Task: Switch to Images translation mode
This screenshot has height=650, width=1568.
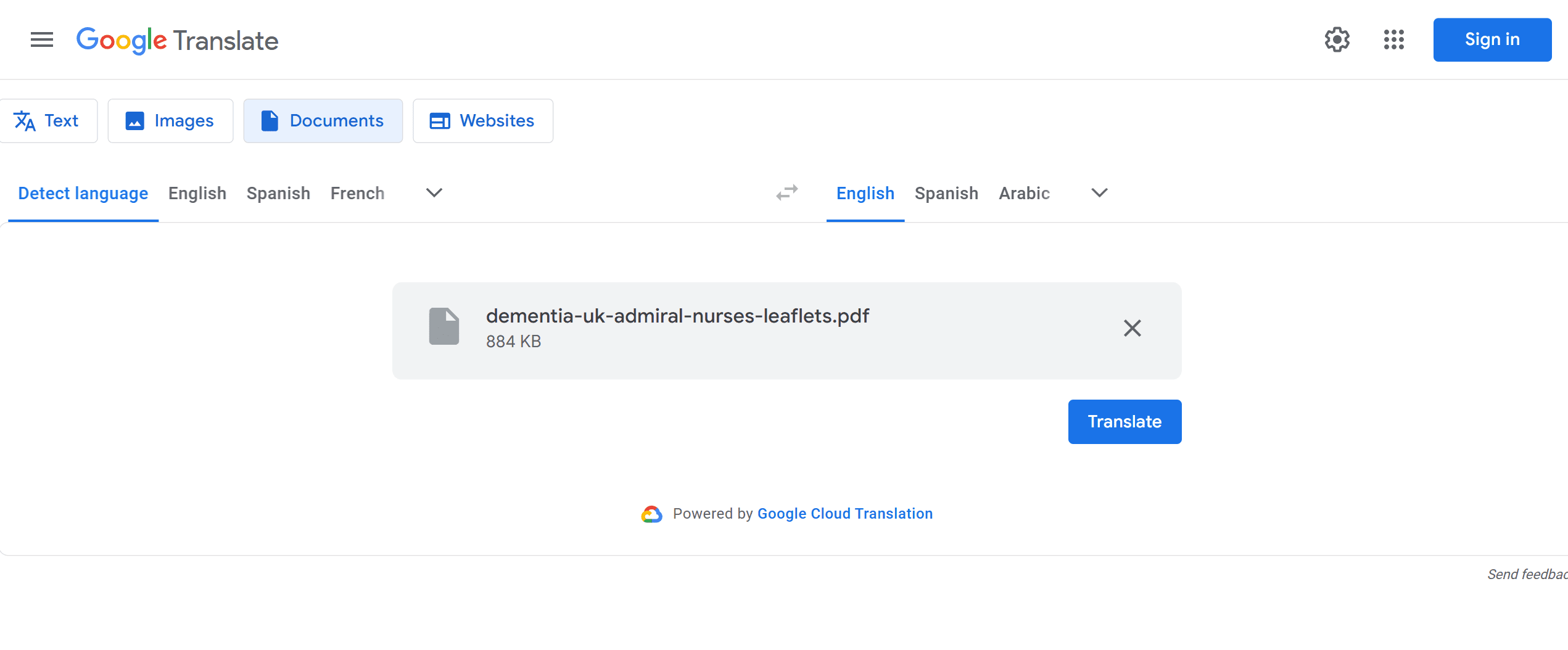Action: (x=170, y=121)
